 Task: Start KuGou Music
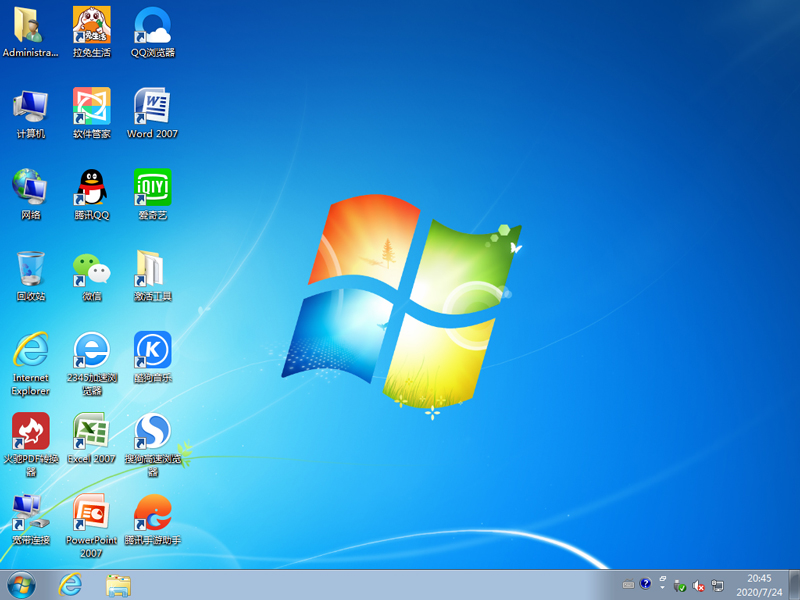(x=152, y=352)
